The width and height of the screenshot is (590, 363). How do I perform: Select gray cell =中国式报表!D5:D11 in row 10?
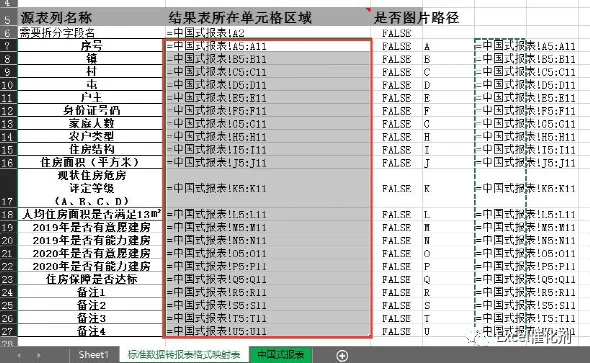pyautogui.click(x=268, y=85)
